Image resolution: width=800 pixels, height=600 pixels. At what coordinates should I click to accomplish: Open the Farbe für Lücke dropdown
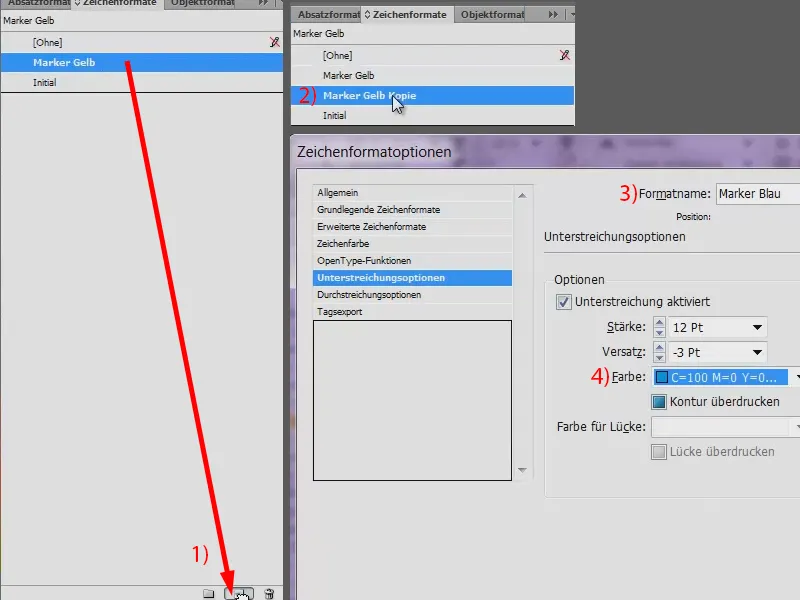(x=795, y=427)
